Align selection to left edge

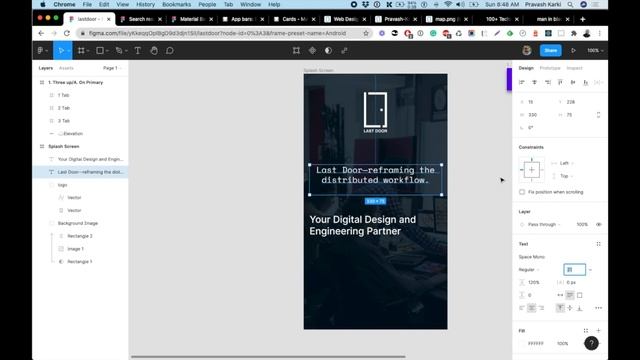tap(522, 82)
